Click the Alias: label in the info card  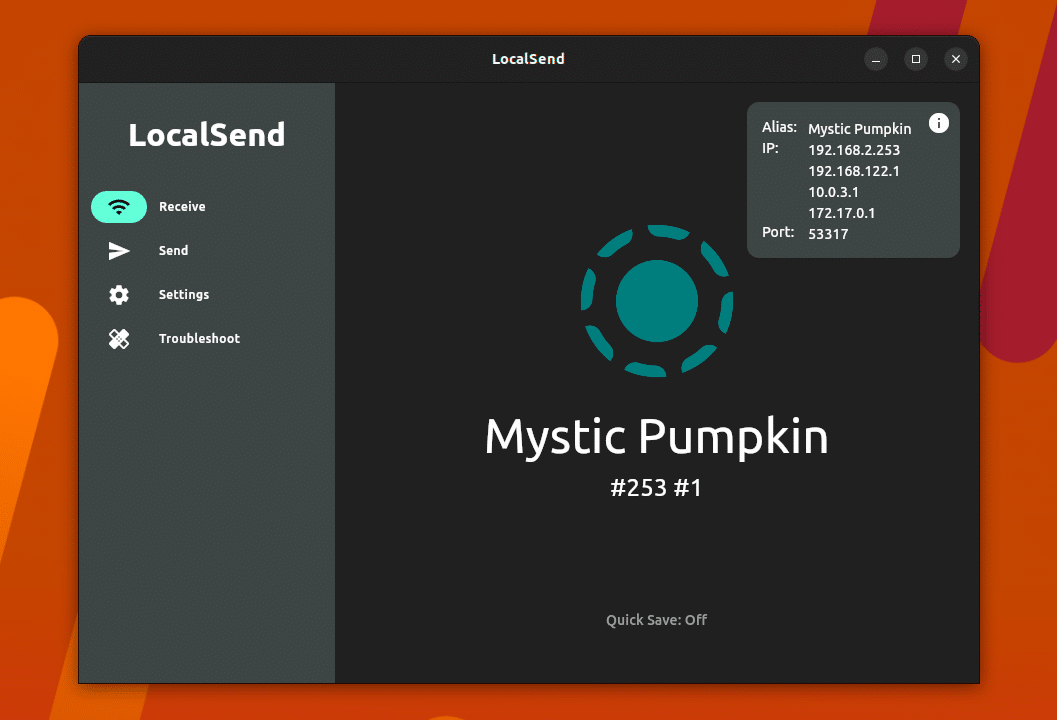click(x=779, y=127)
